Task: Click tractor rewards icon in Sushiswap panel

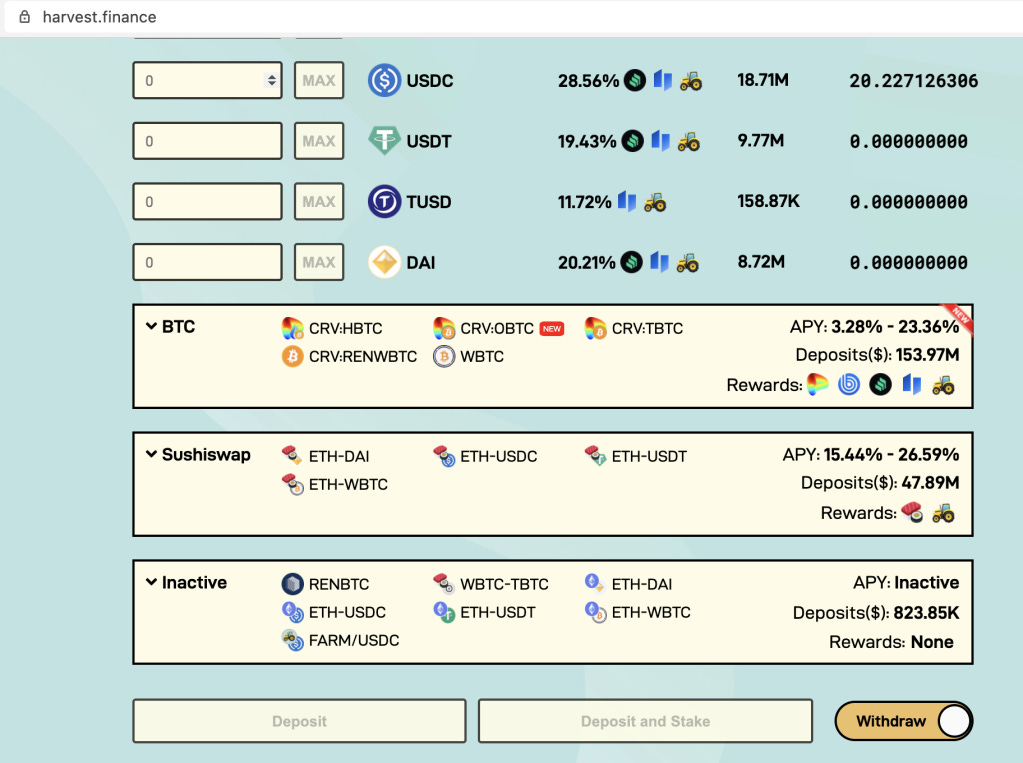Action: (943, 513)
